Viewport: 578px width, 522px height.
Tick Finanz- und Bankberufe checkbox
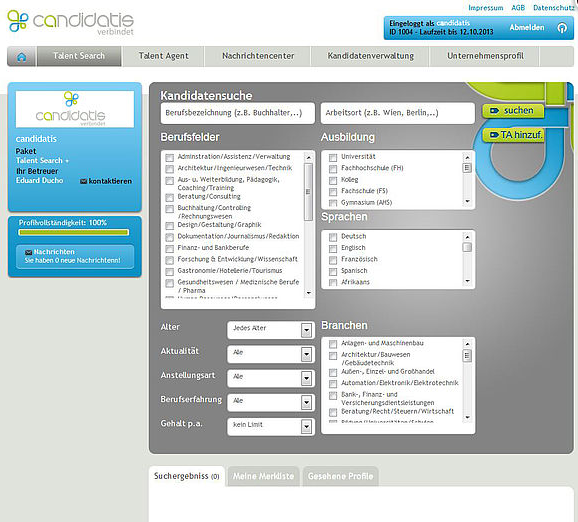(170, 248)
